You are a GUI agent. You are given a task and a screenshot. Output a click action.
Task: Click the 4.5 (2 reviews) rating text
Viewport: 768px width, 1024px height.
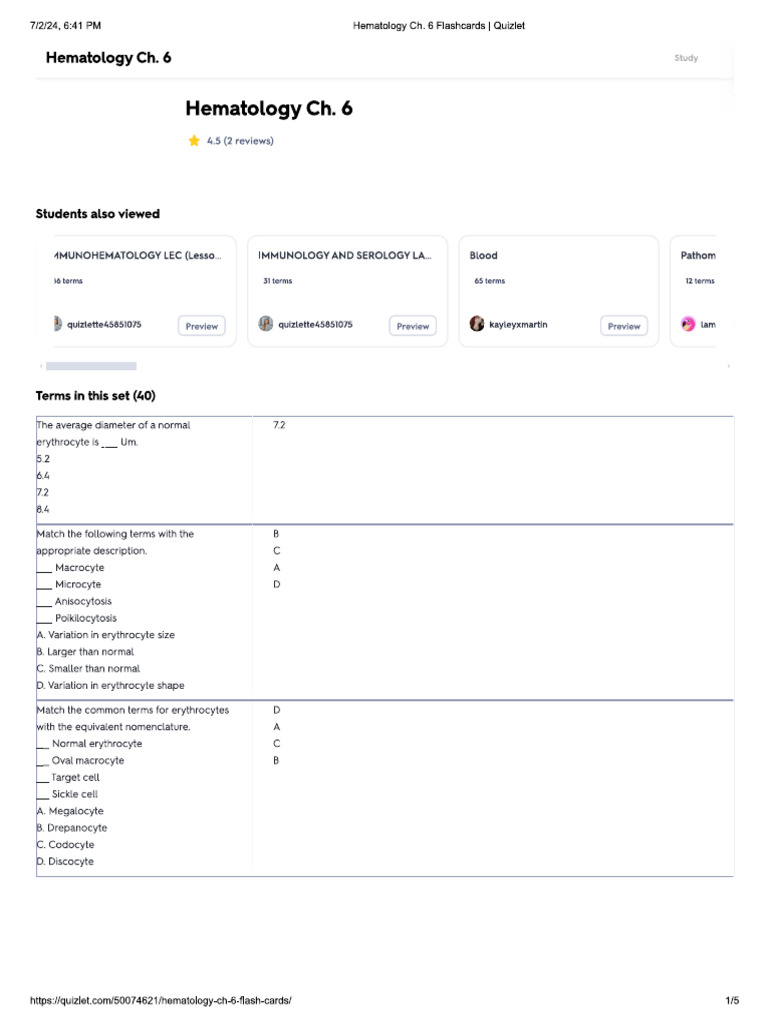pos(240,141)
